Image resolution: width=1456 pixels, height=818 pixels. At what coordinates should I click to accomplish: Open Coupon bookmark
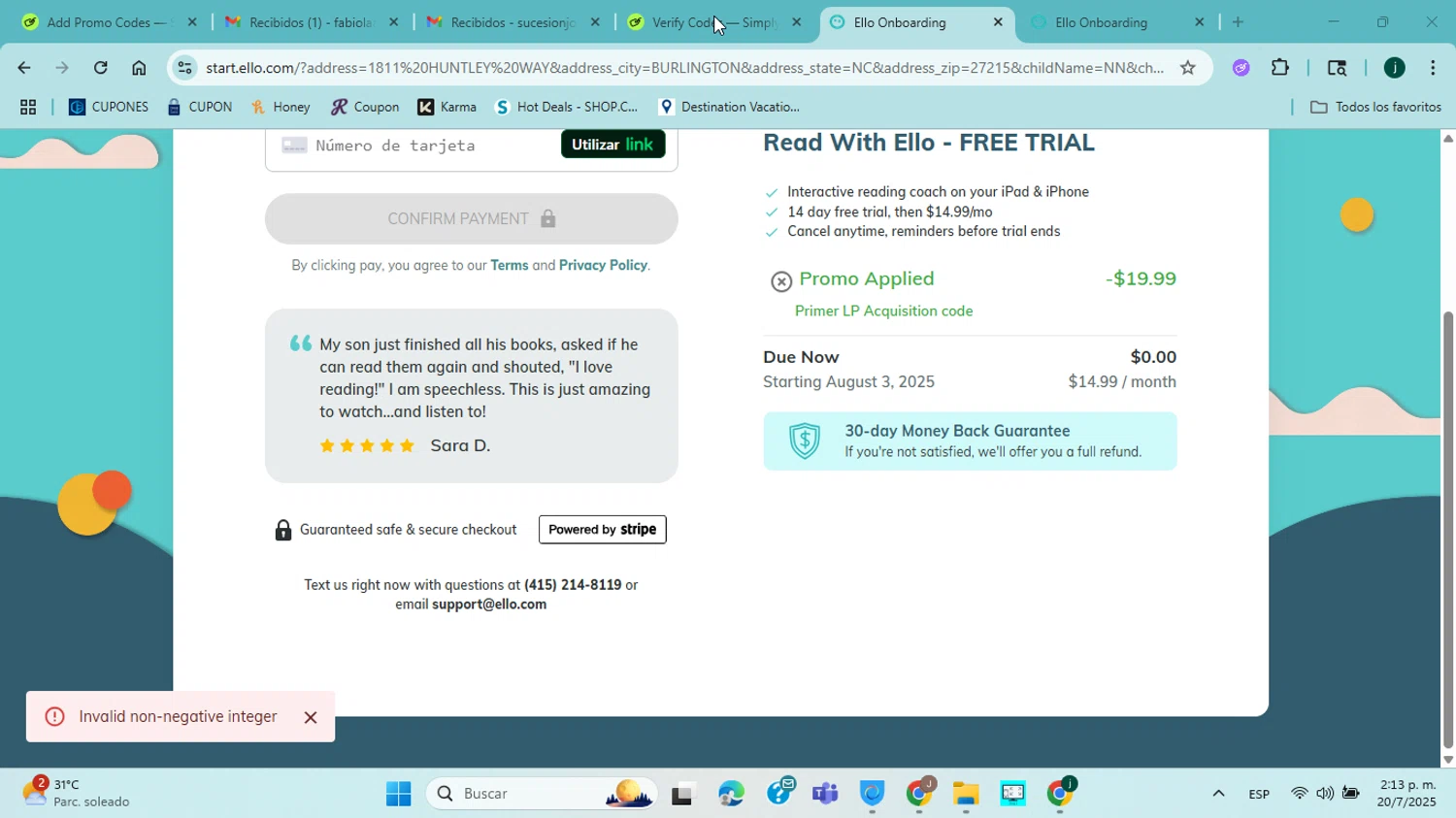coord(365,107)
